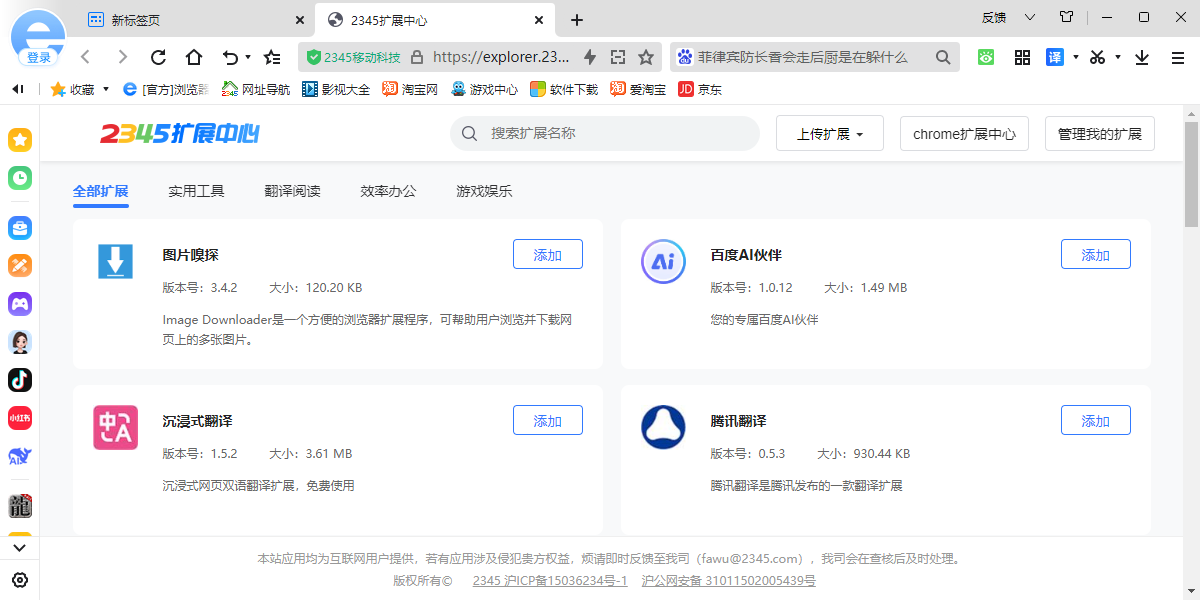Viewport: 1200px width, 600px height.
Task: Click the blue briefcase sidebar icon
Action: 20,228
